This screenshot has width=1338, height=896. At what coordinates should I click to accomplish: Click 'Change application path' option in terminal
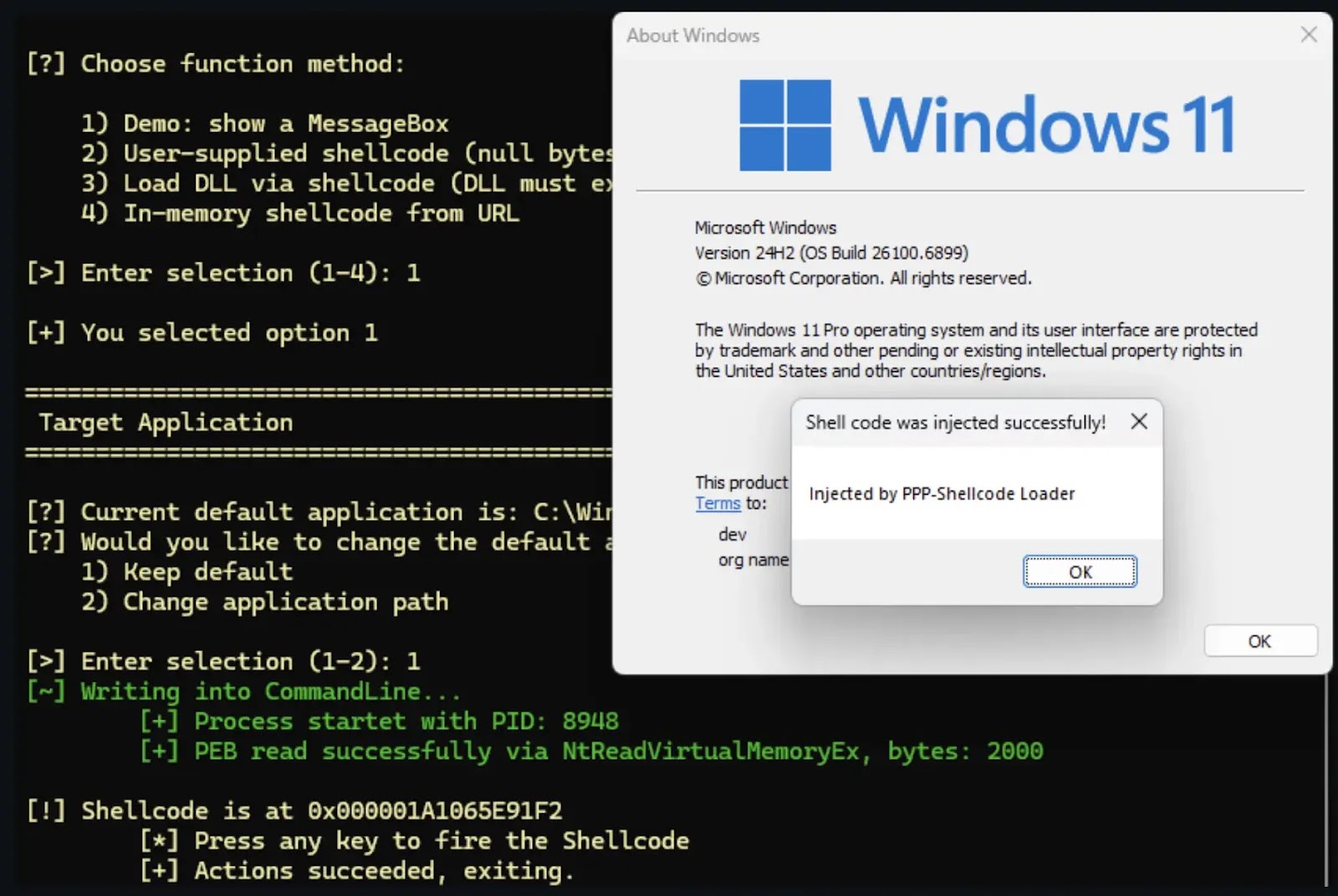click(264, 603)
